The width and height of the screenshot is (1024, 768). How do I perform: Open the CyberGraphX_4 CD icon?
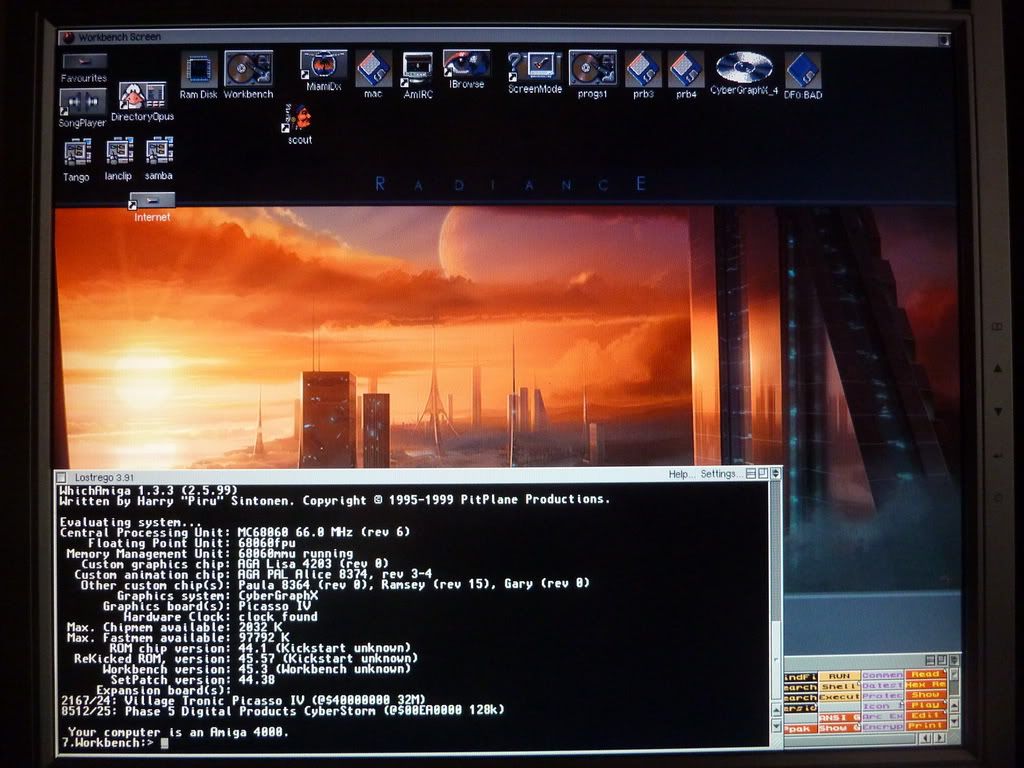coord(744,68)
